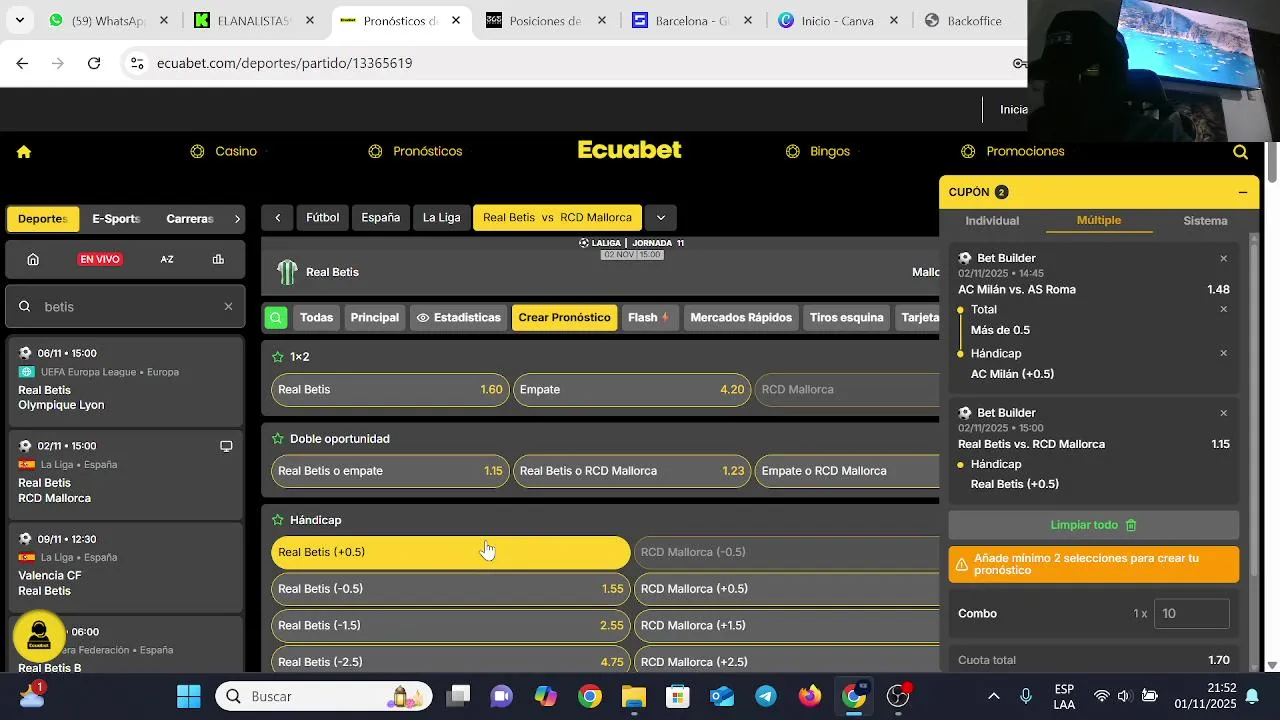Search markets with the green magnifier
This screenshot has width=1280, height=720.
click(276, 318)
